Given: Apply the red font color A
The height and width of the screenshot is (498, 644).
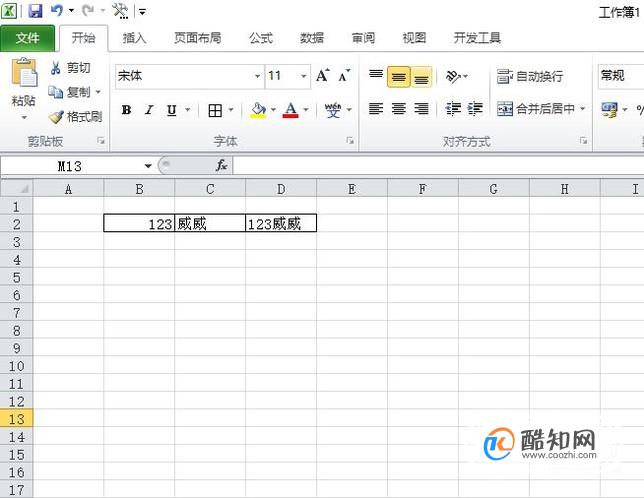Looking at the screenshot, I should [x=290, y=110].
